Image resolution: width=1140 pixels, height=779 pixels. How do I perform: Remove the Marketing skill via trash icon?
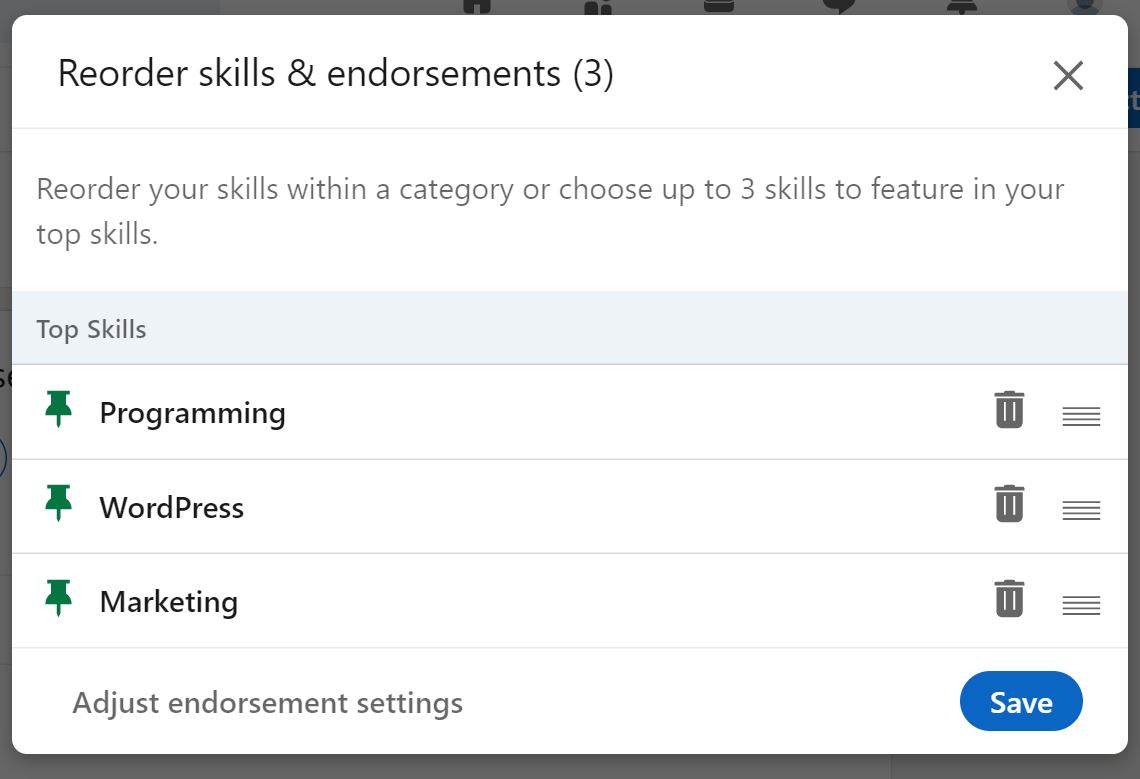[x=1009, y=599]
